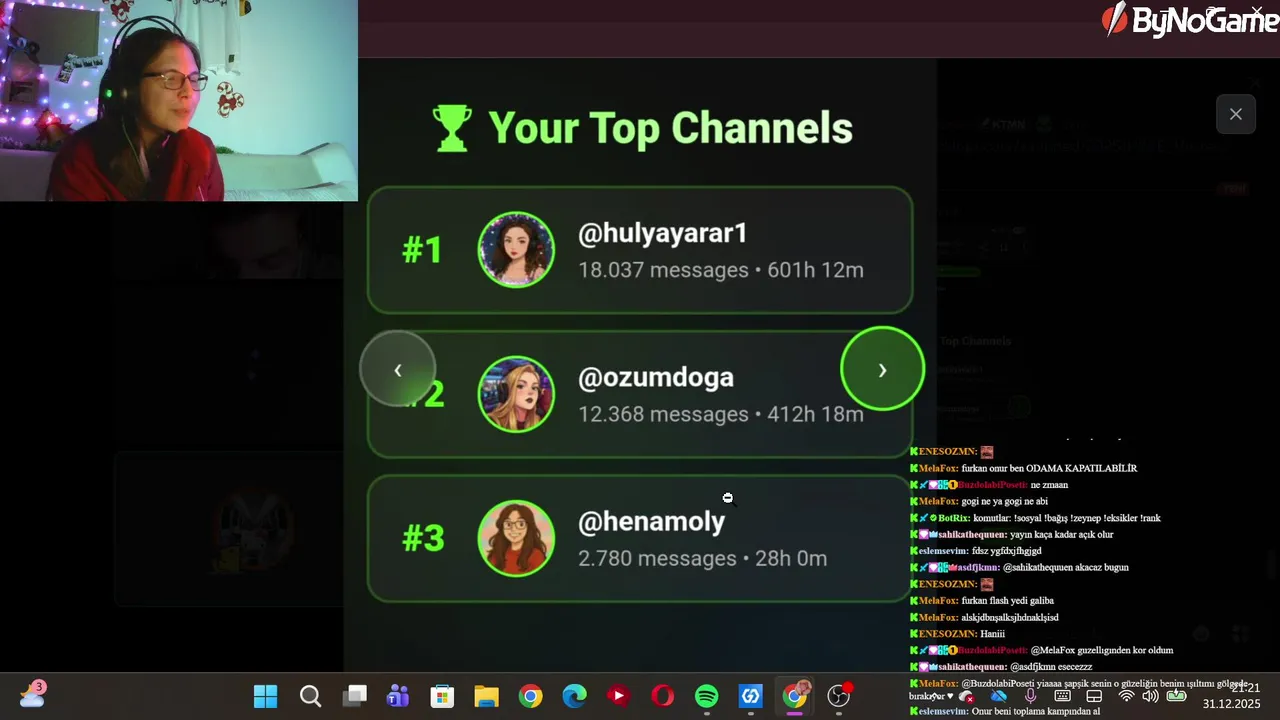Image resolution: width=1280 pixels, height=720 pixels.
Task: Open the weather widget on the taskbar
Action: [x=32, y=694]
